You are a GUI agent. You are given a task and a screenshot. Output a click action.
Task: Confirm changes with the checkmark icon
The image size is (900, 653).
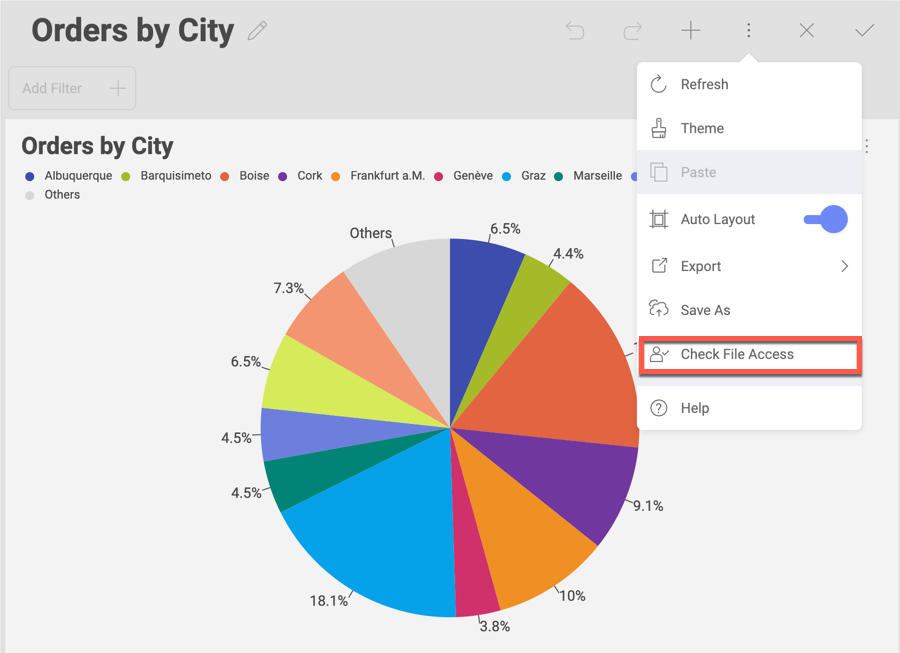click(x=864, y=30)
